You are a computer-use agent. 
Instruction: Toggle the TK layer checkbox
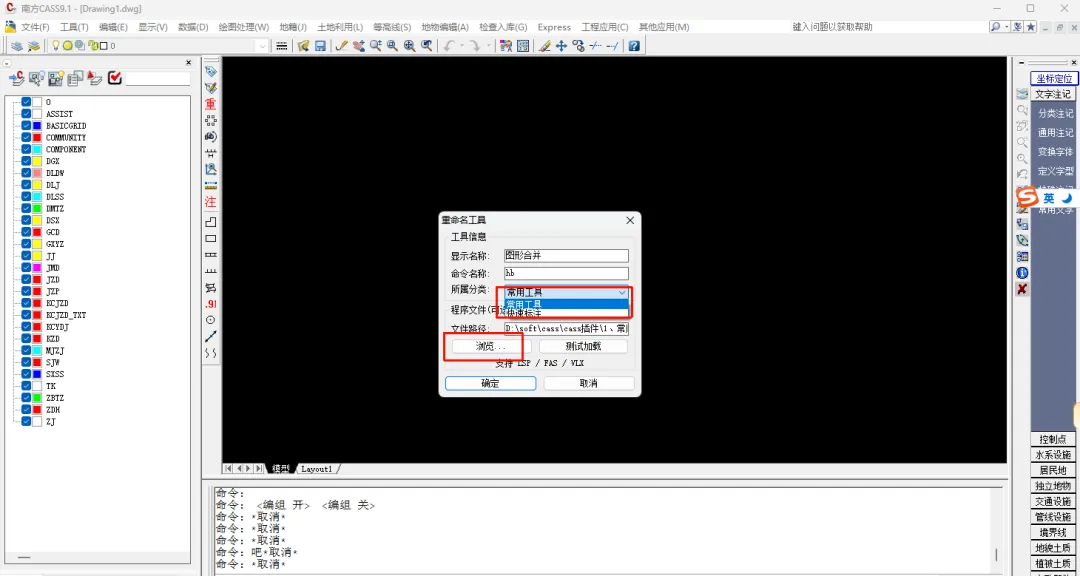26,386
